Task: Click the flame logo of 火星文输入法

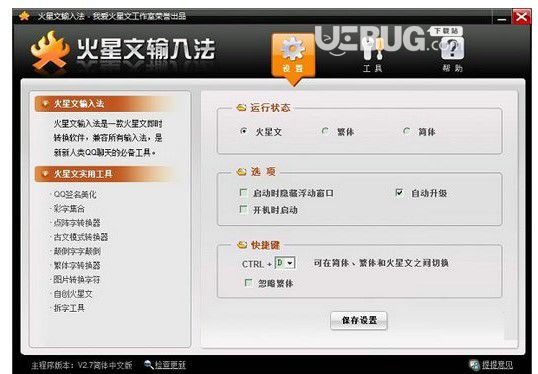Action: [49, 51]
